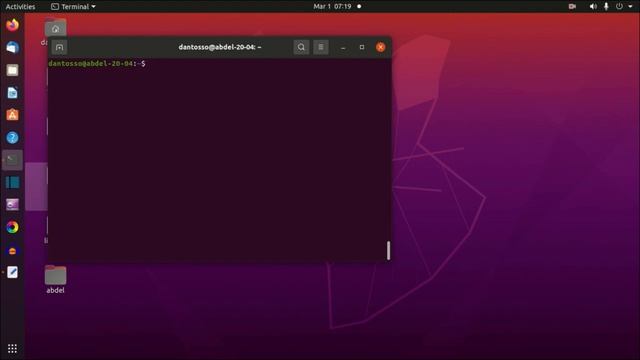The height and width of the screenshot is (360, 640).
Task: Open the Help question-mark icon
Action: click(12, 138)
